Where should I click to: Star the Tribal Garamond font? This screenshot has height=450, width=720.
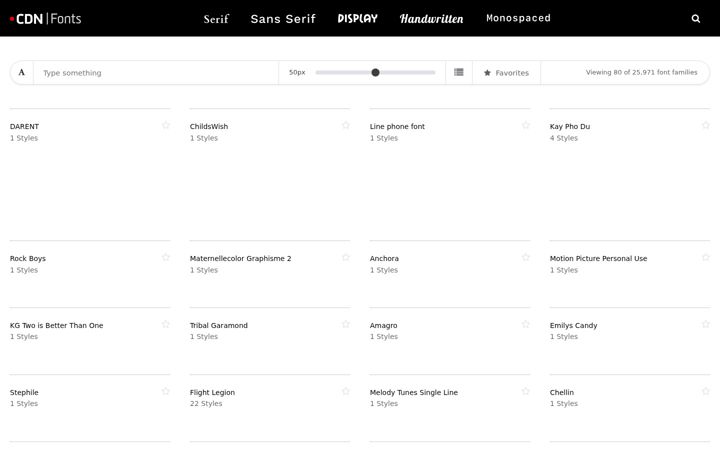(346, 325)
